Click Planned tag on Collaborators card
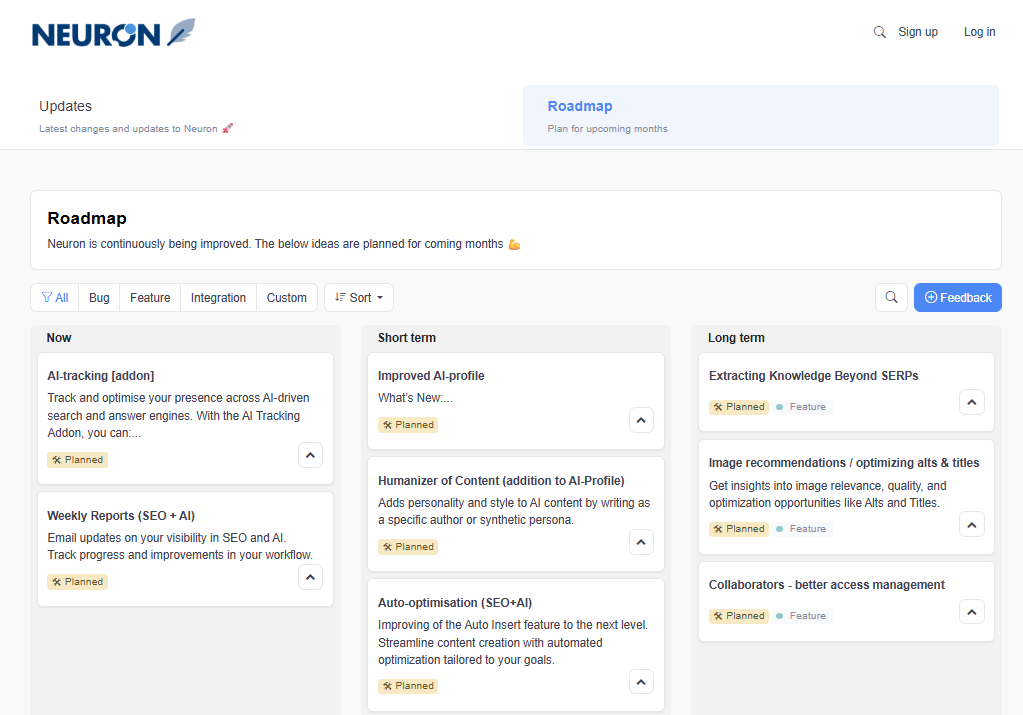Viewport: 1023px width, 715px height. (x=739, y=616)
